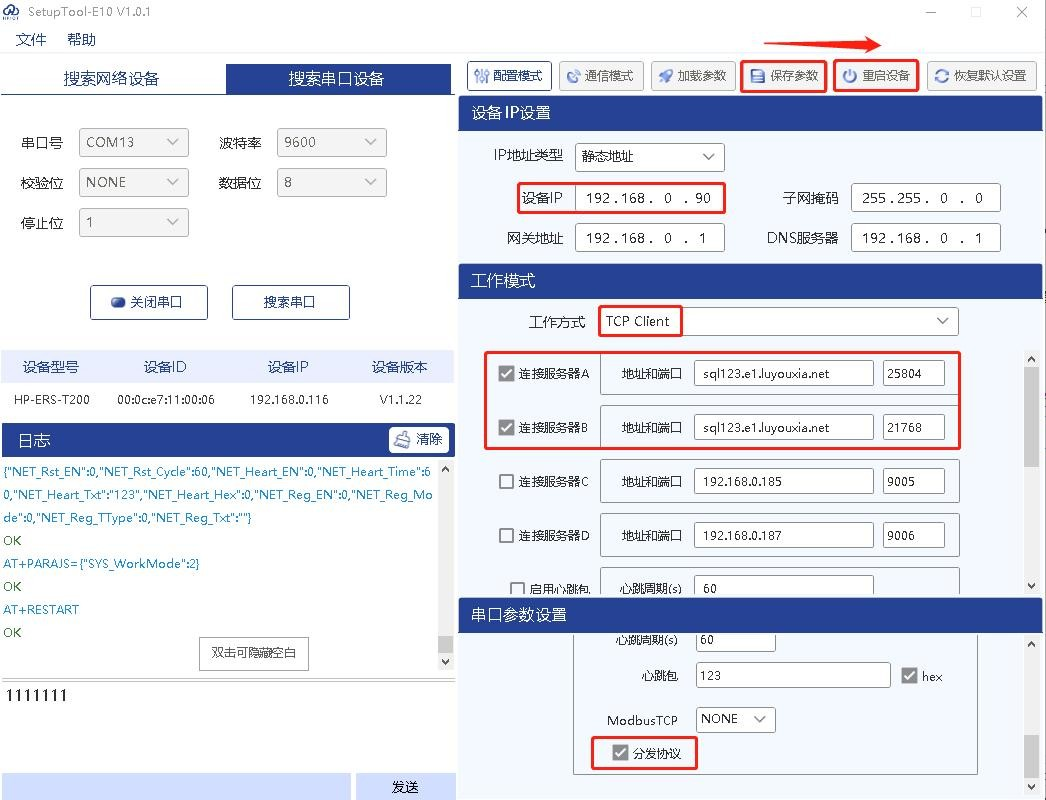The width and height of the screenshot is (1046, 800).
Task: Uncheck 连接服务器A checkbox
Action: coord(506,374)
